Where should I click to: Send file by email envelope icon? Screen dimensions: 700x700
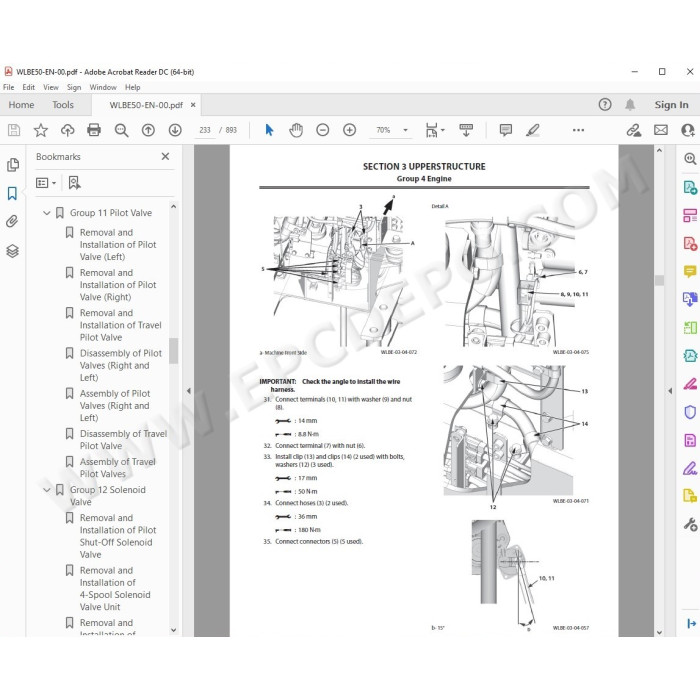click(661, 130)
